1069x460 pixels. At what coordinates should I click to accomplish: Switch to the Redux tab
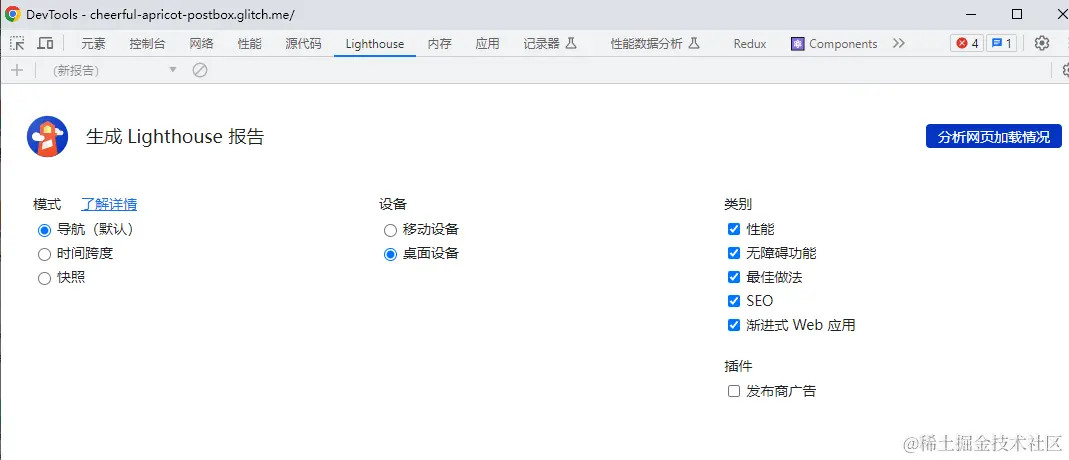[x=750, y=44]
